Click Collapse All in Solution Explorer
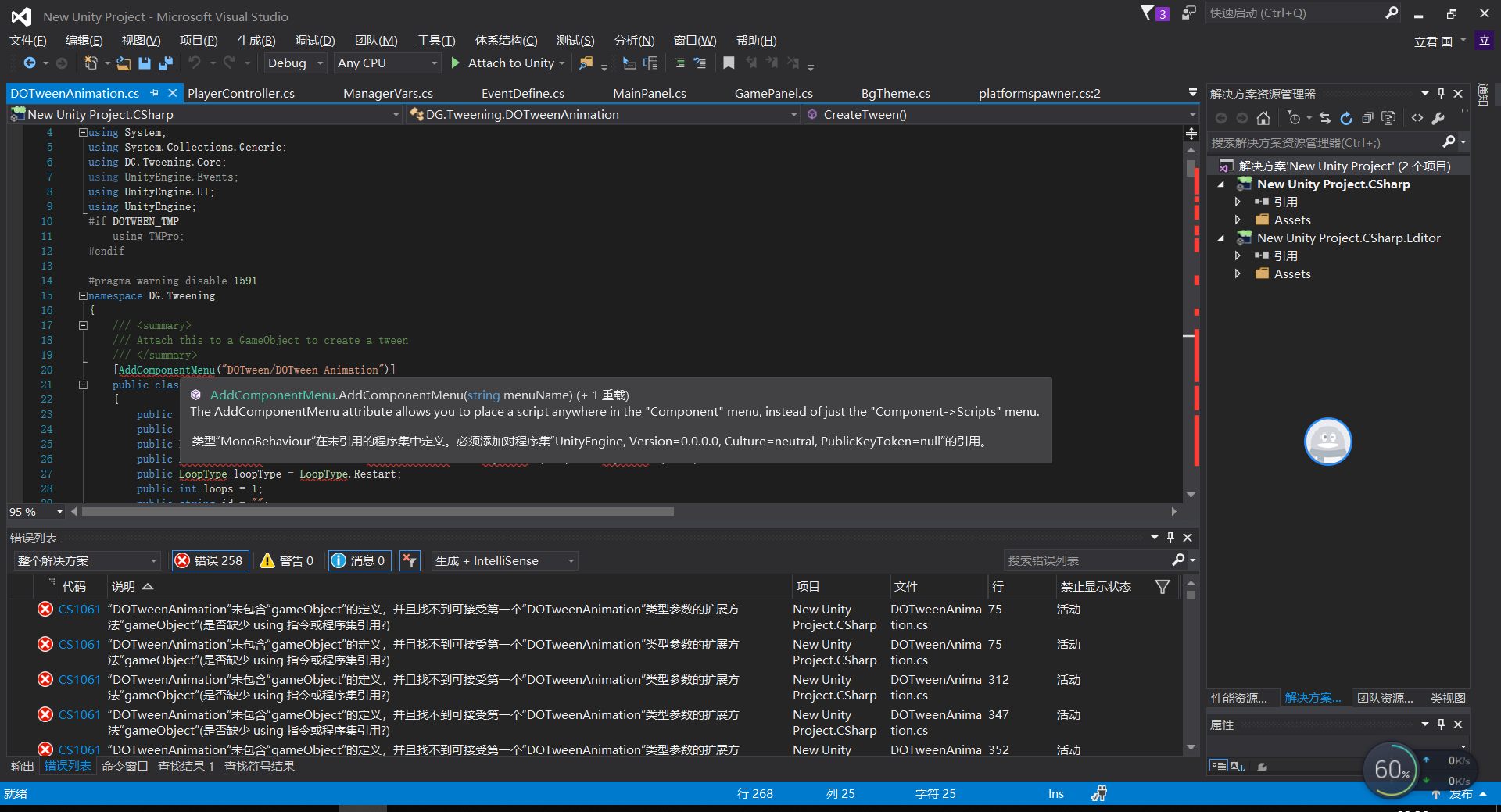The image size is (1501, 812). 1367,118
